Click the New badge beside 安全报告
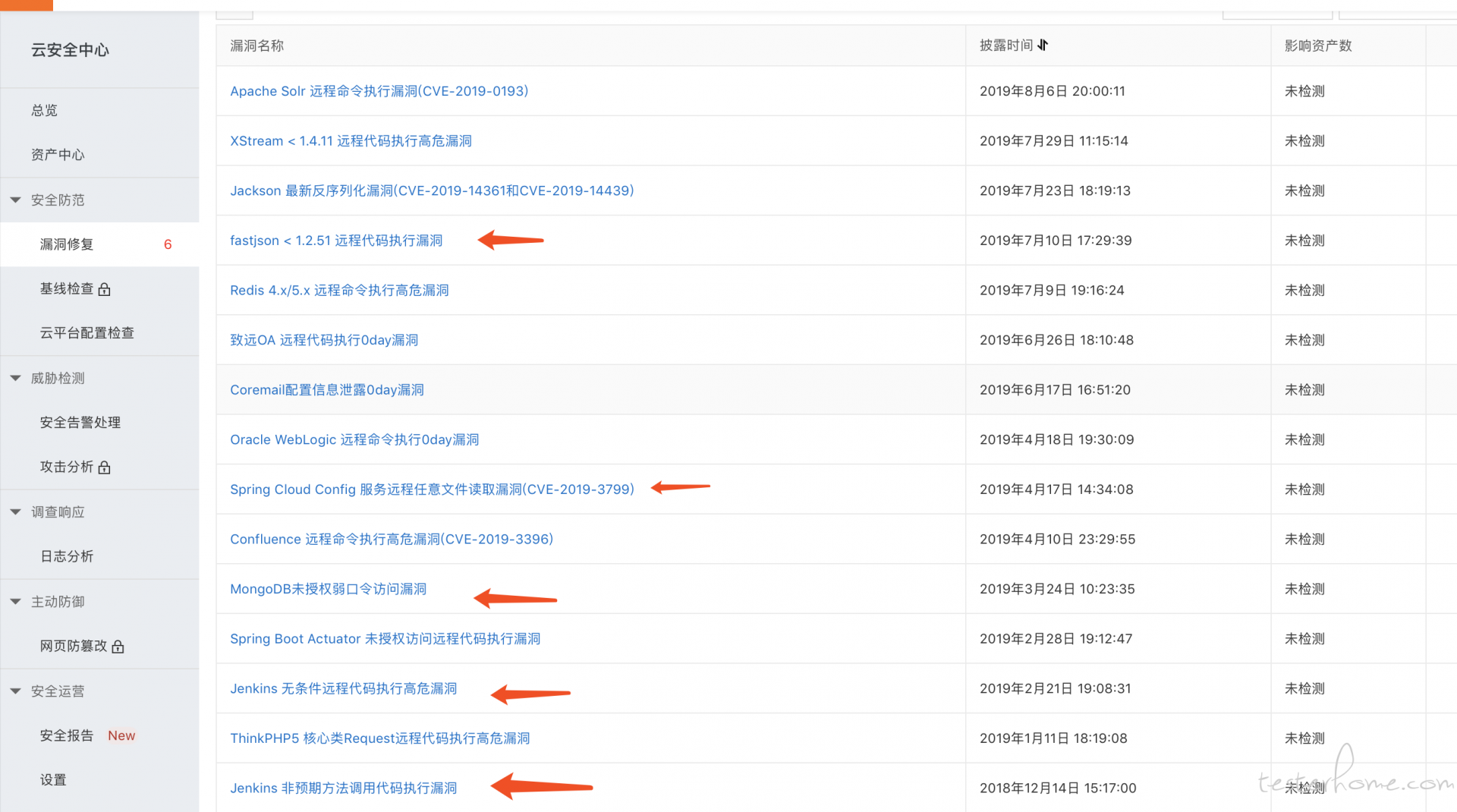The height and width of the screenshot is (812, 1457). [121, 735]
